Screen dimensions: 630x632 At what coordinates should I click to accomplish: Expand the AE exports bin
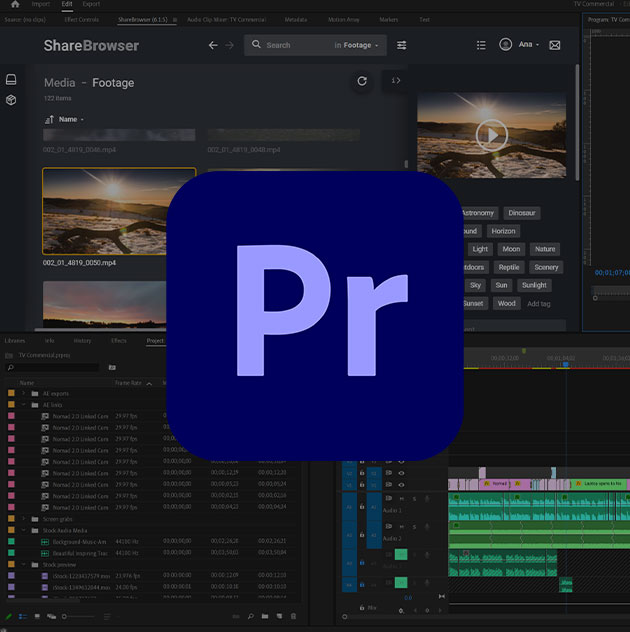point(24,393)
